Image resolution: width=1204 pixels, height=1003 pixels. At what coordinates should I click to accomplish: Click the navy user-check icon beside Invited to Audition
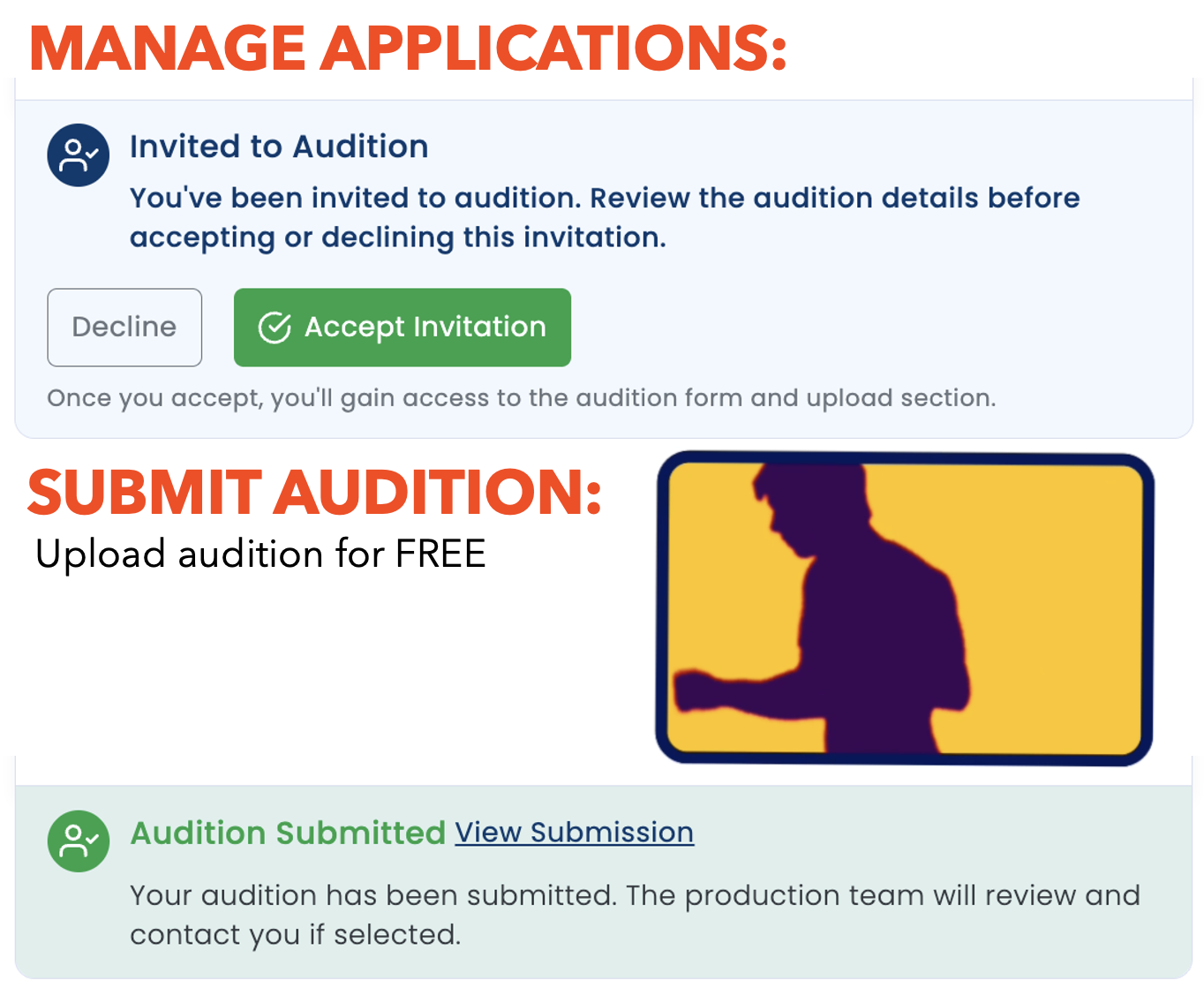coord(79,155)
